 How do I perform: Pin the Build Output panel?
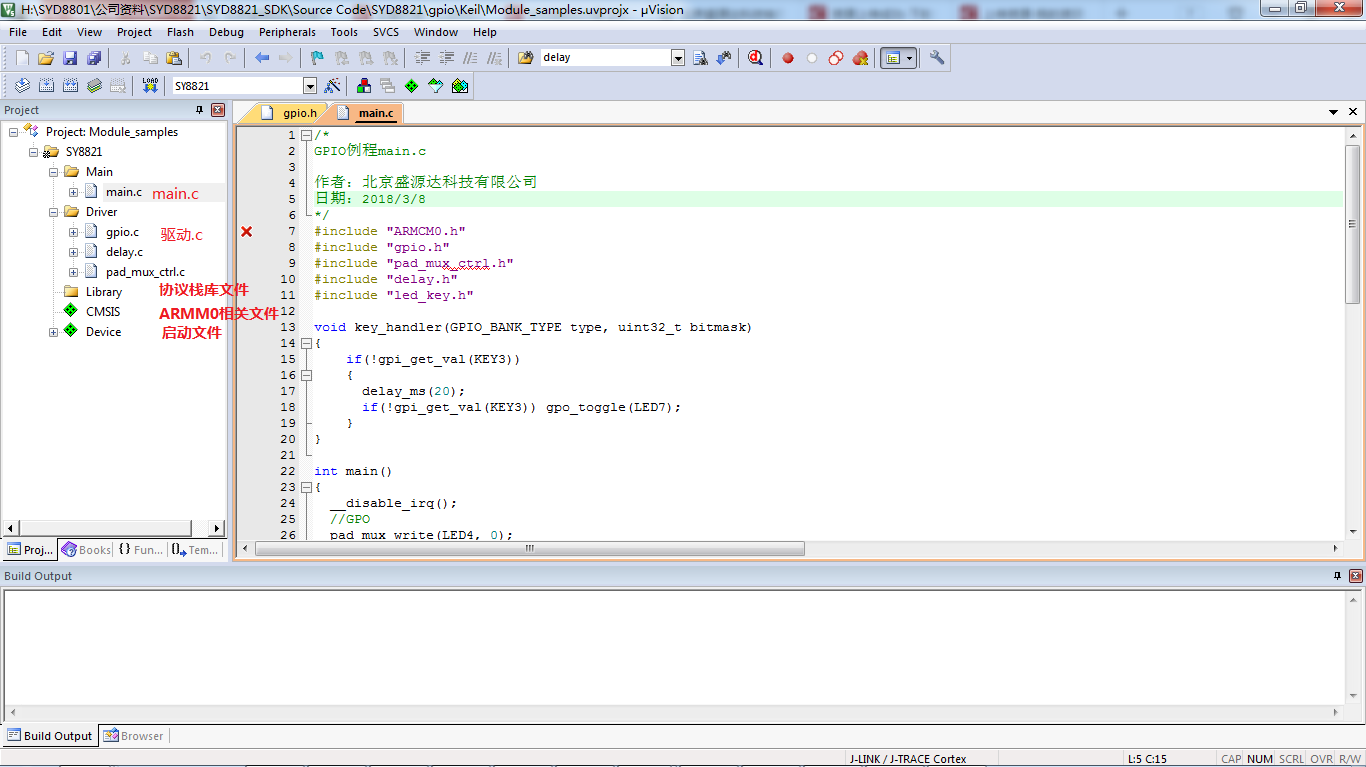(1337, 576)
